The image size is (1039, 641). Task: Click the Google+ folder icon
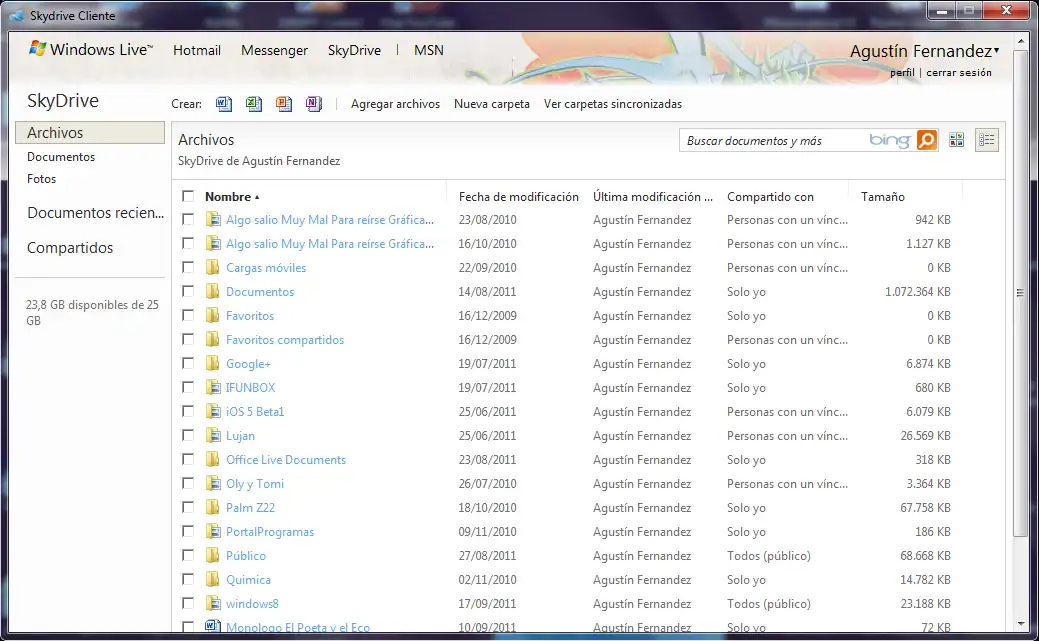point(213,363)
